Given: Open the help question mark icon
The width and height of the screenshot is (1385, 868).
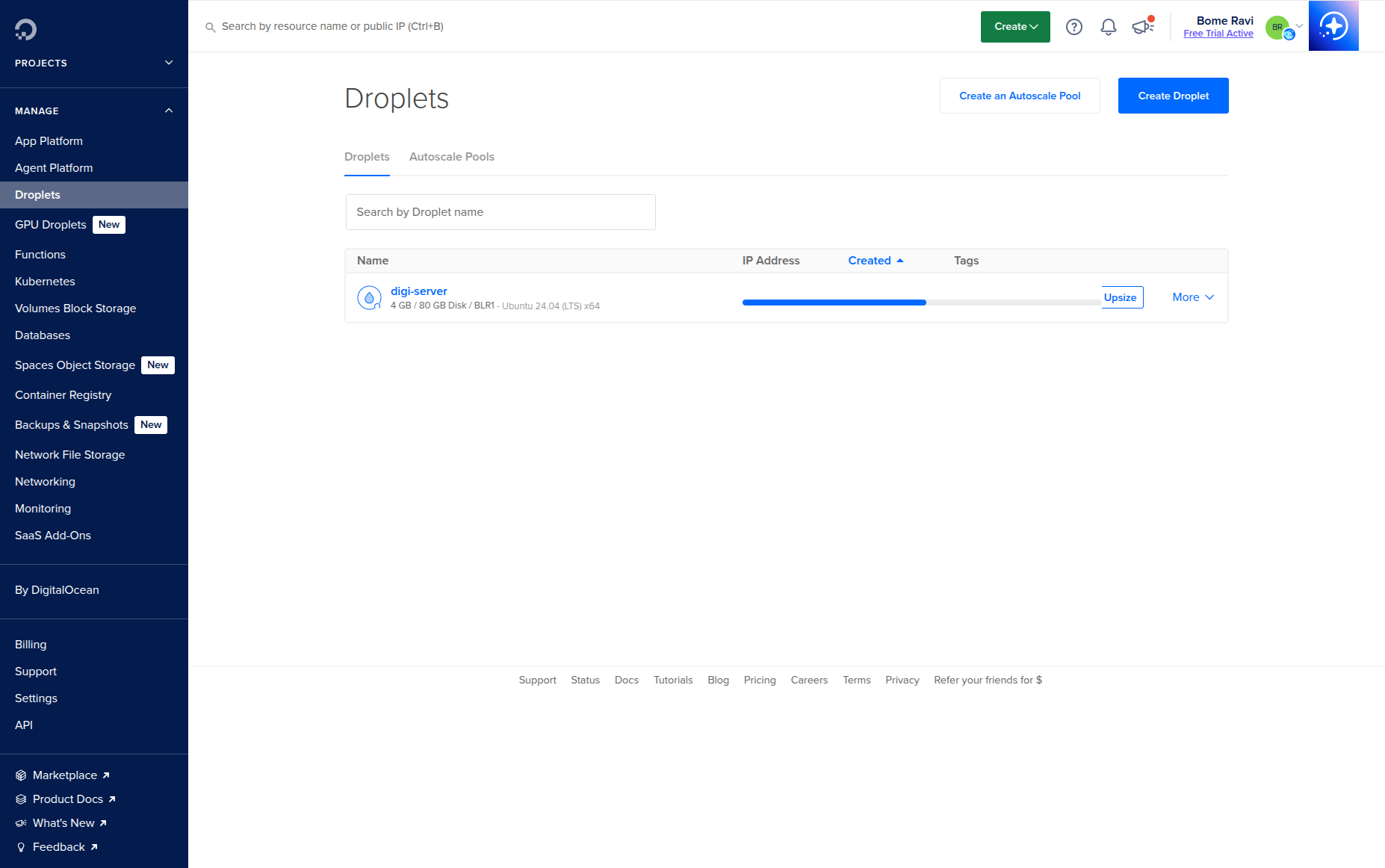Looking at the screenshot, I should 1073,26.
